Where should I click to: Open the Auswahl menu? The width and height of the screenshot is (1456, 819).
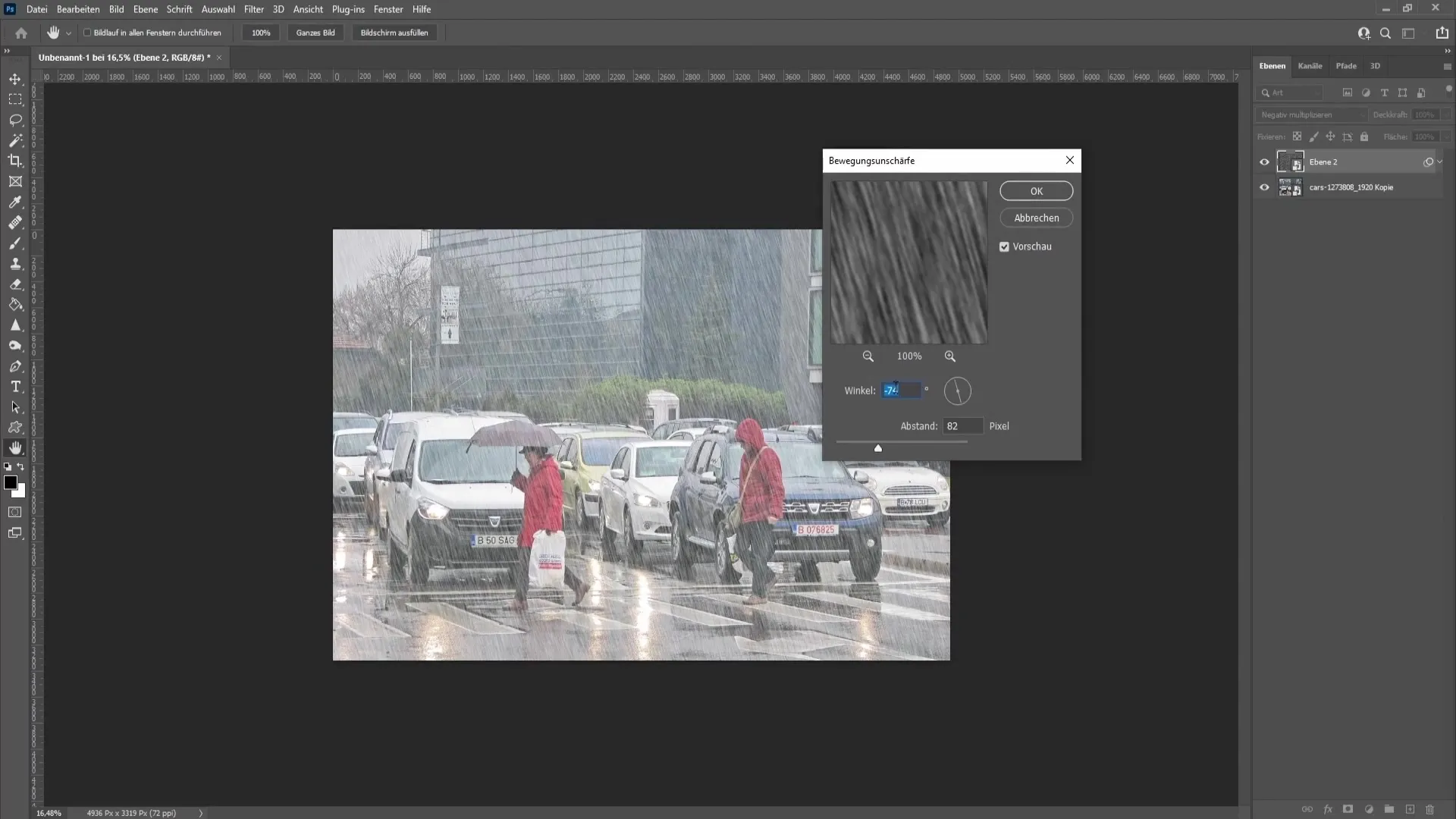coord(218,9)
